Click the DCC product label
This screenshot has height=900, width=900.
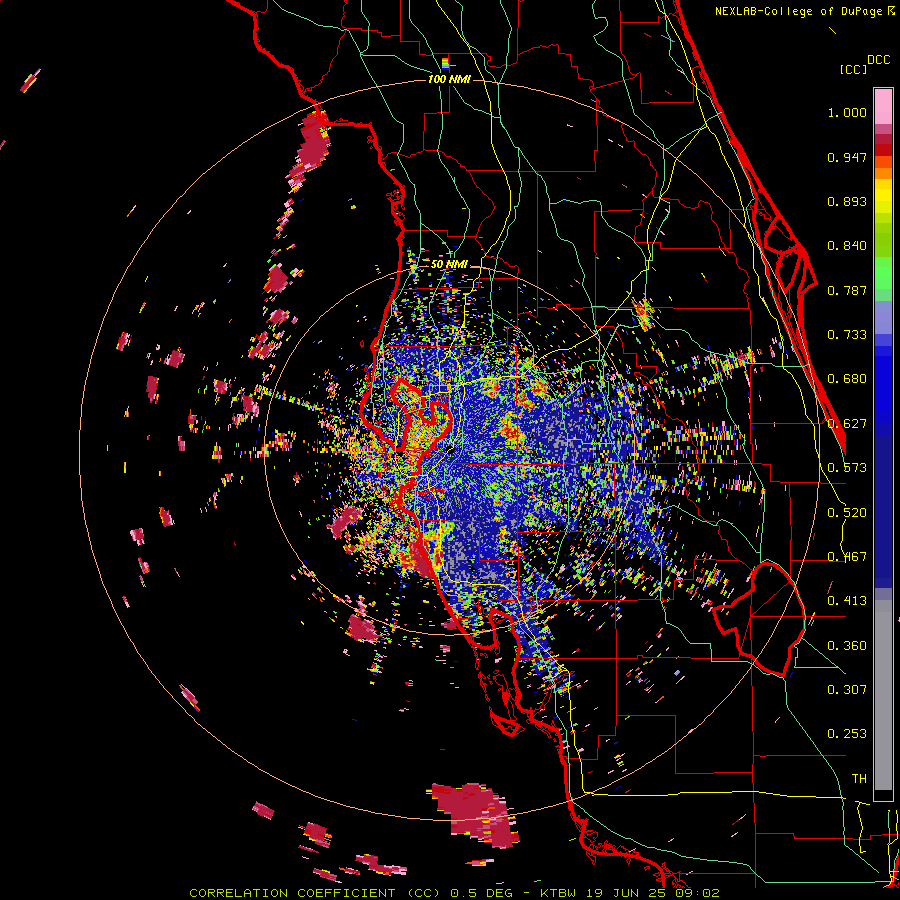pos(879,60)
